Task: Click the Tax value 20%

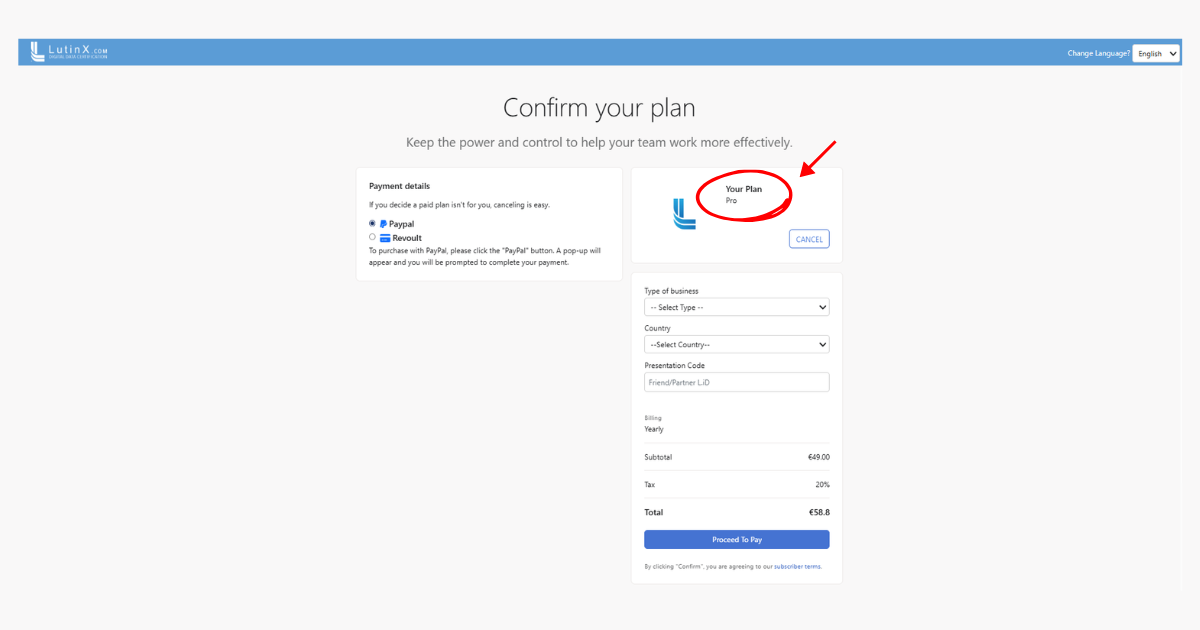Action: [x=822, y=485]
